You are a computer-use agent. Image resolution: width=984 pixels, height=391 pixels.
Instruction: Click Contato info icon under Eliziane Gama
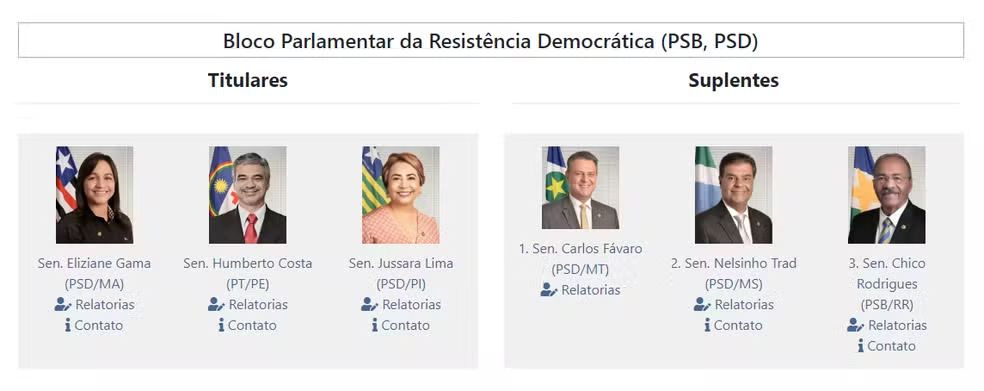click(68, 325)
